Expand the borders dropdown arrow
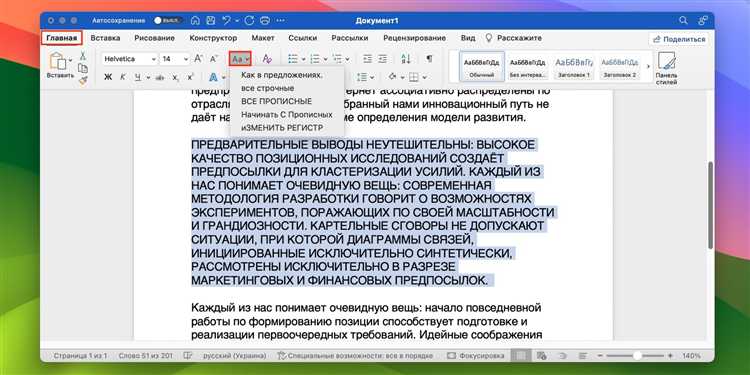Screen dimensions: 750x375 tap(424, 77)
